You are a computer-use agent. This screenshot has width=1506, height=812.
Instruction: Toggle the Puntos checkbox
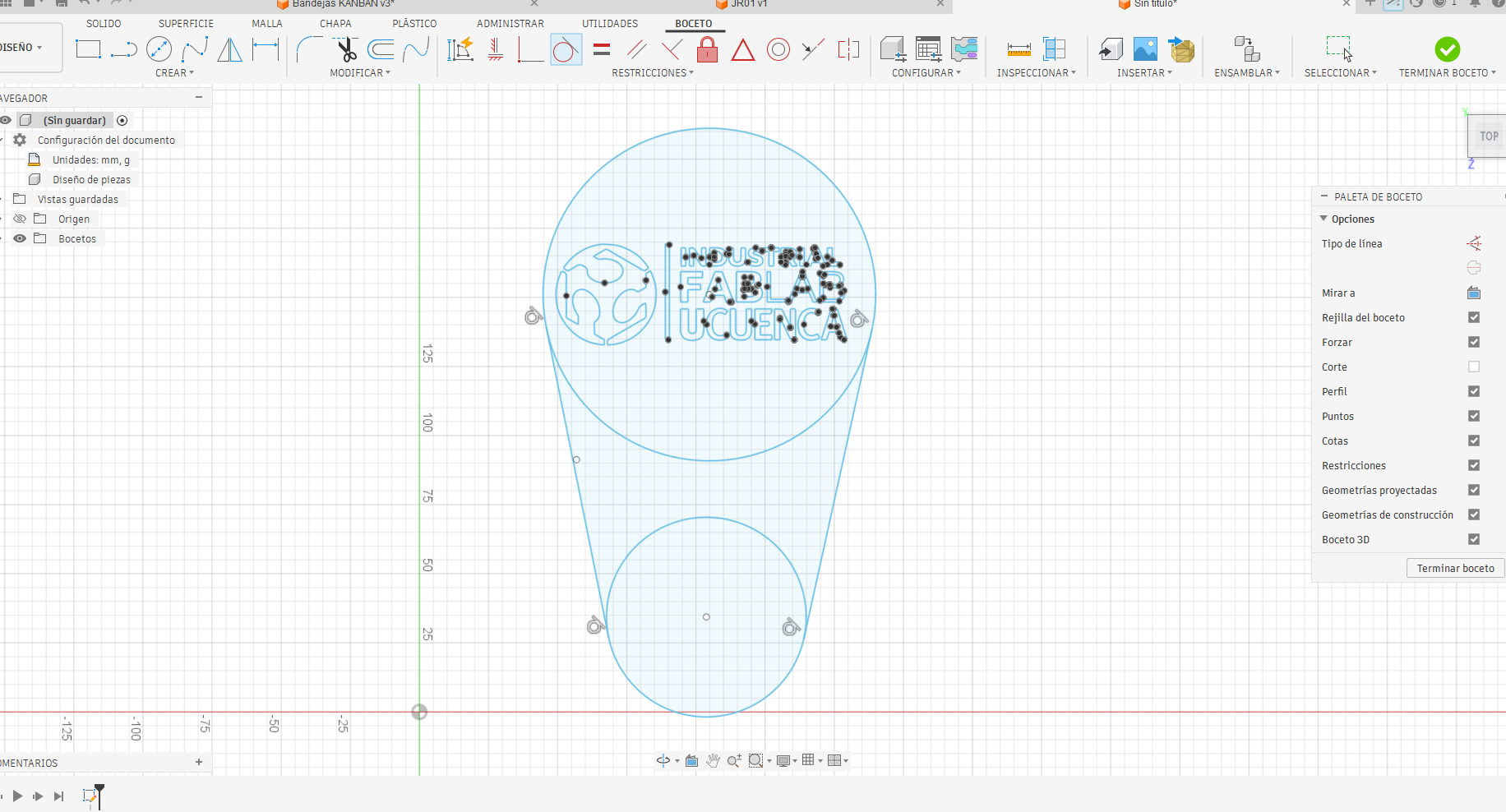tap(1474, 416)
